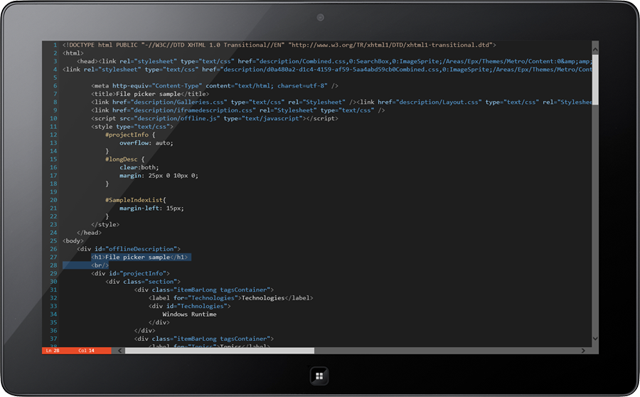
Task: Click line number 19 in the gutter
Action: point(53,192)
